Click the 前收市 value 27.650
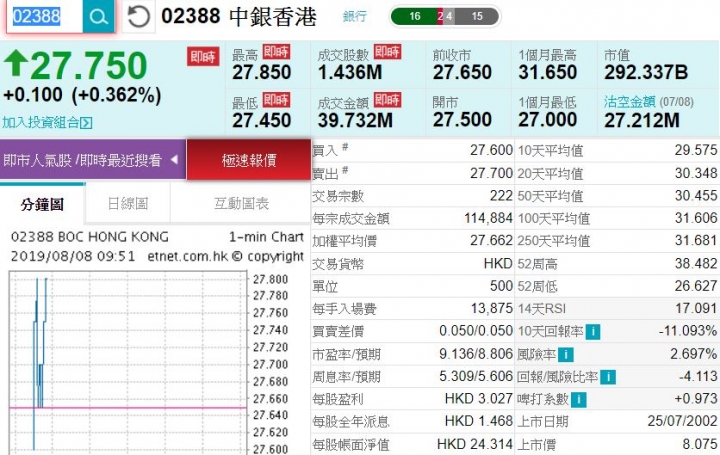The image size is (720, 455). (462, 73)
